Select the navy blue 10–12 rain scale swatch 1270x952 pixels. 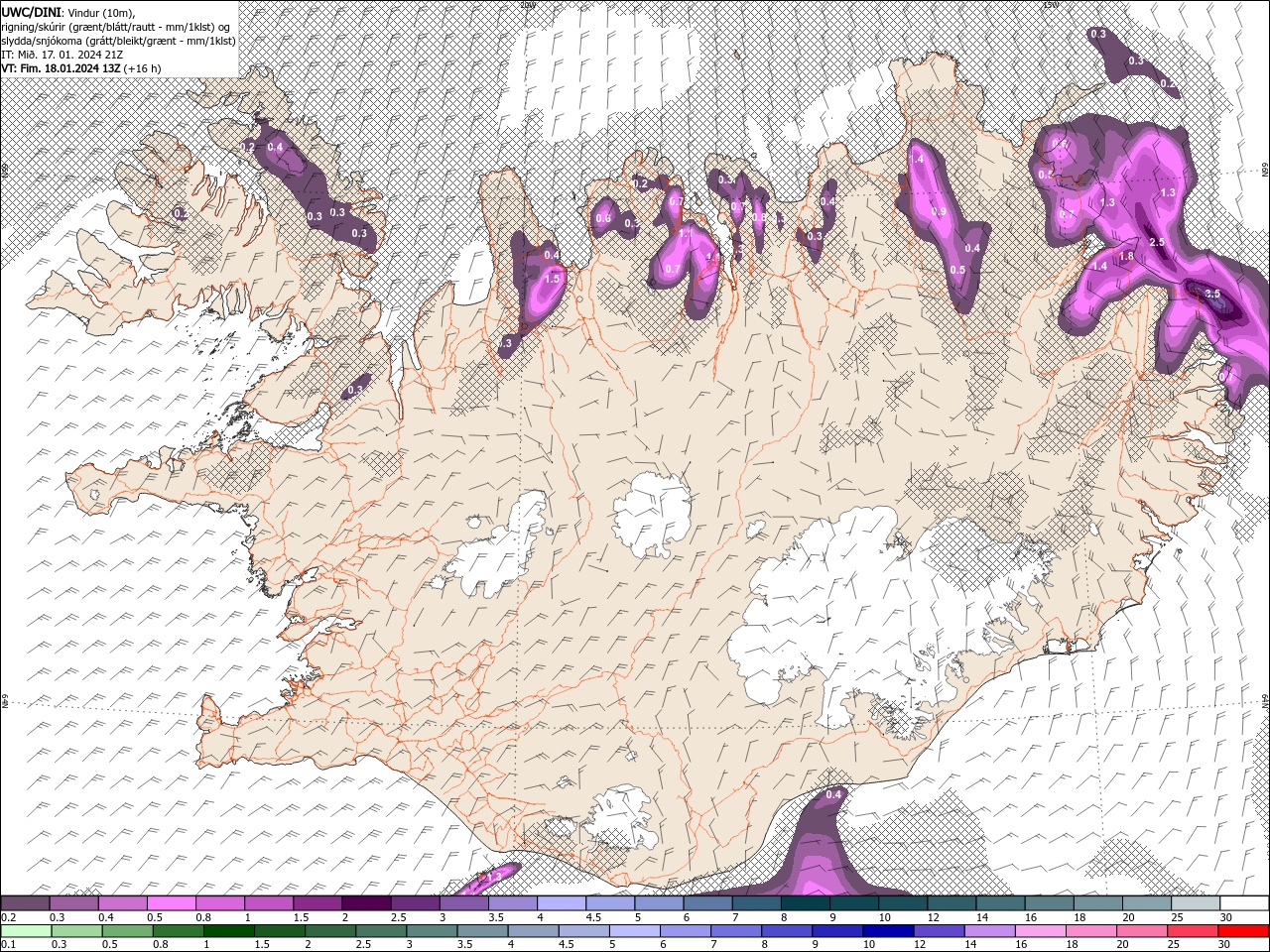[x=888, y=931]
